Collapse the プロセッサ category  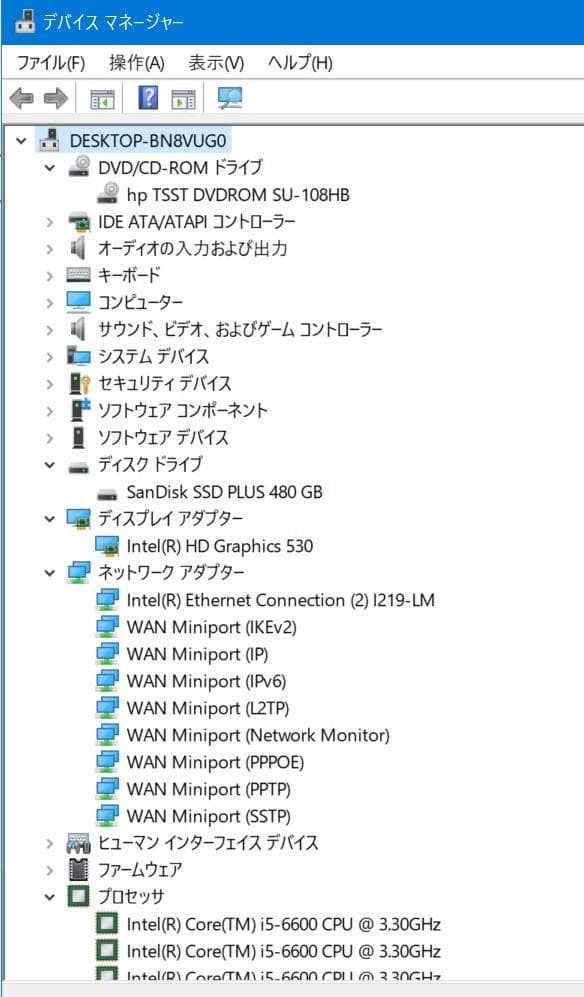(x=50, y=897)
